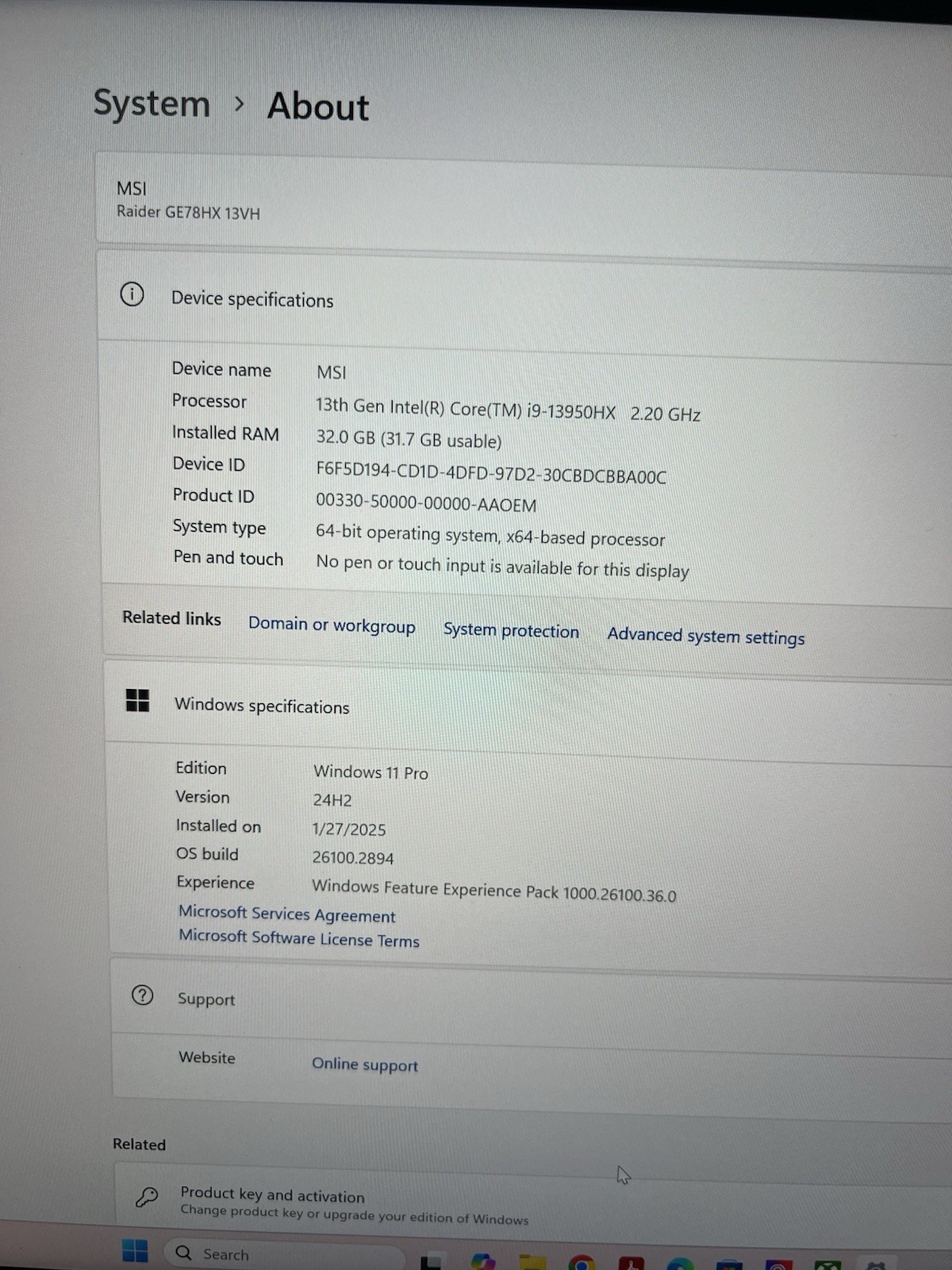952x1270 pixels.
Task: Click the Related links label
Action: click(171, 618)
